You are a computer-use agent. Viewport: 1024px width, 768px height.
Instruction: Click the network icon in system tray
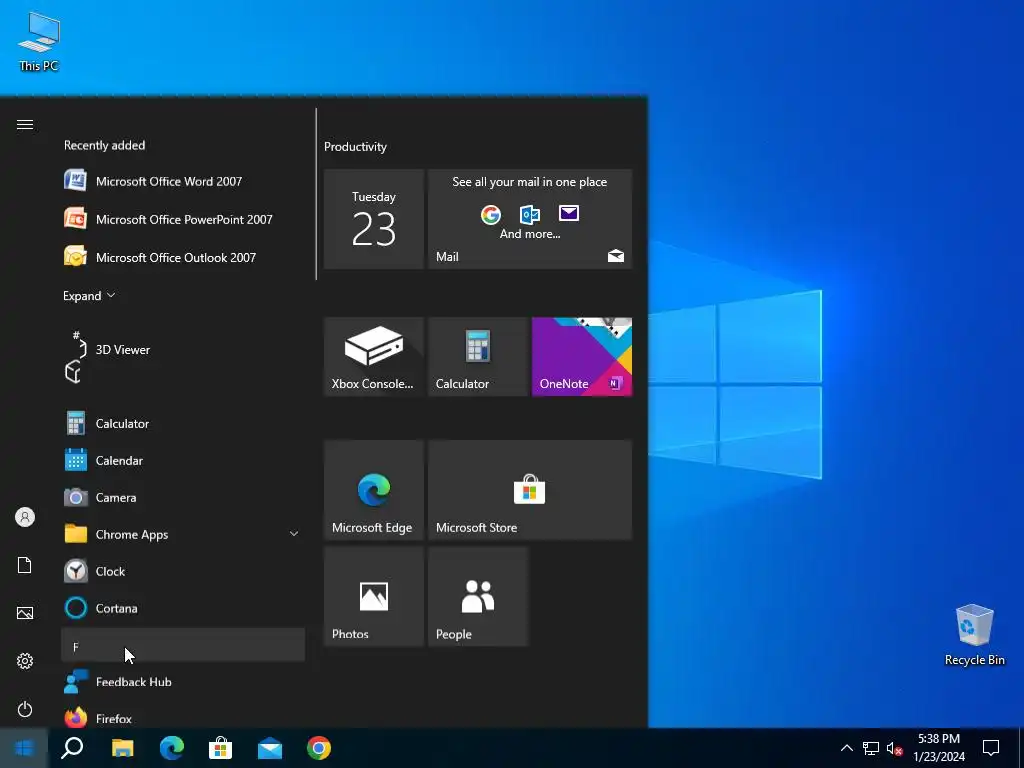click(x=871, y=748)
